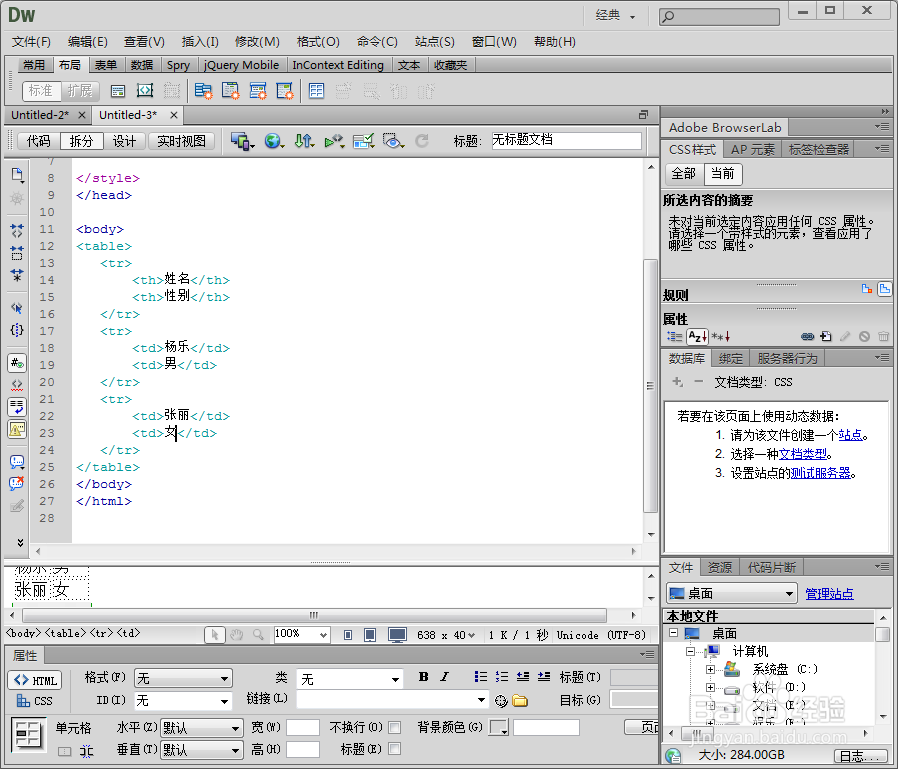The height and width of the screenshot is (769, 898).
Task: Click the Live View button
Action: pos(182,141)
